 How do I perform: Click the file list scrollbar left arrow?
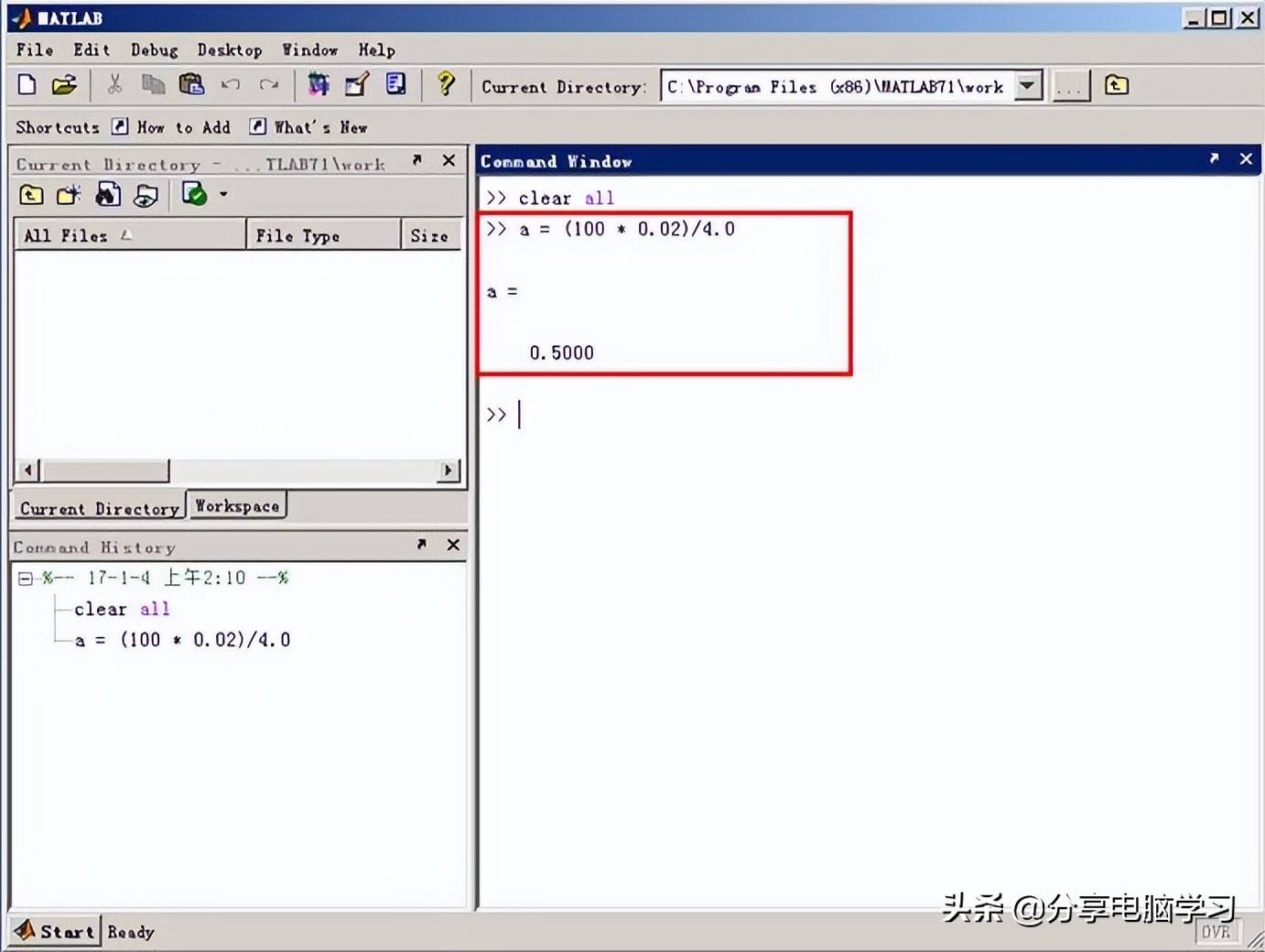28,471
